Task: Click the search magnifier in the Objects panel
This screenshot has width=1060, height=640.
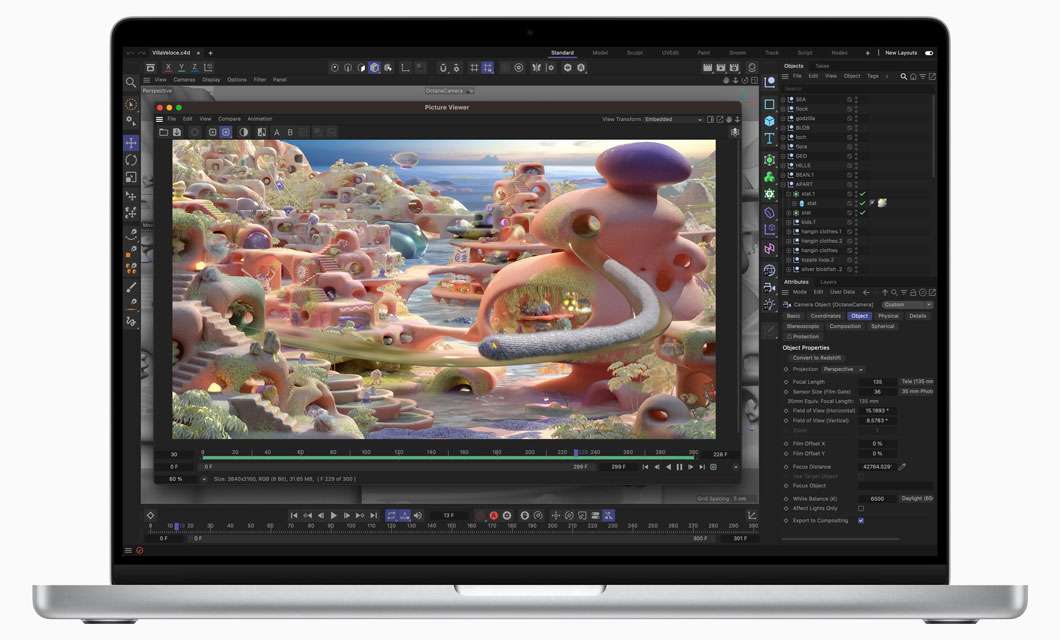Action: (903, 75)
